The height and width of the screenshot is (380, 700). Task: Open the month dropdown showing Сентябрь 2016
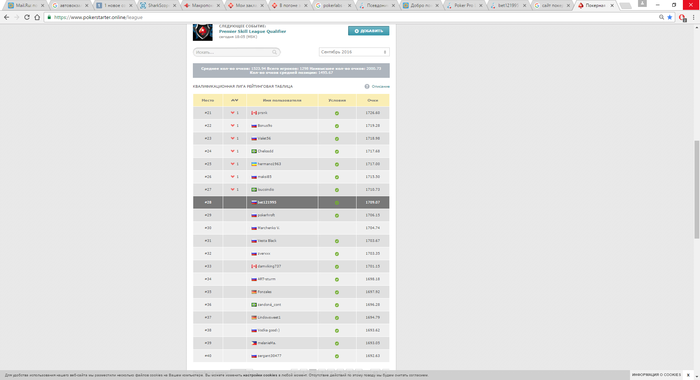[354, 52]
